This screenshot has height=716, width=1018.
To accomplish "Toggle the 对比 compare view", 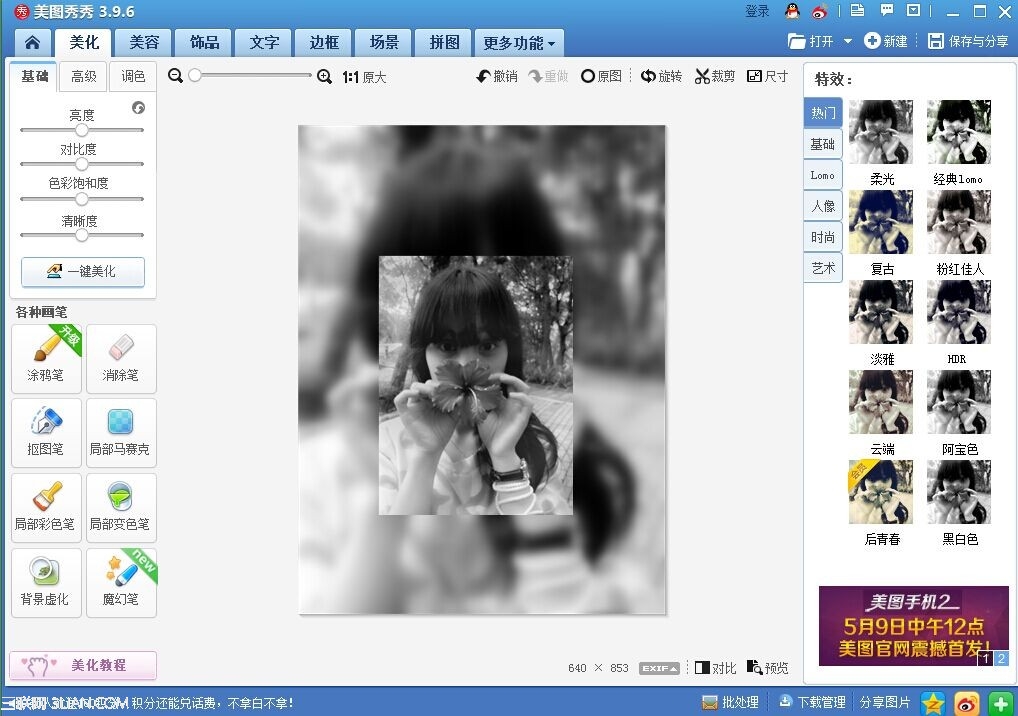I will (x=715, y=668).
